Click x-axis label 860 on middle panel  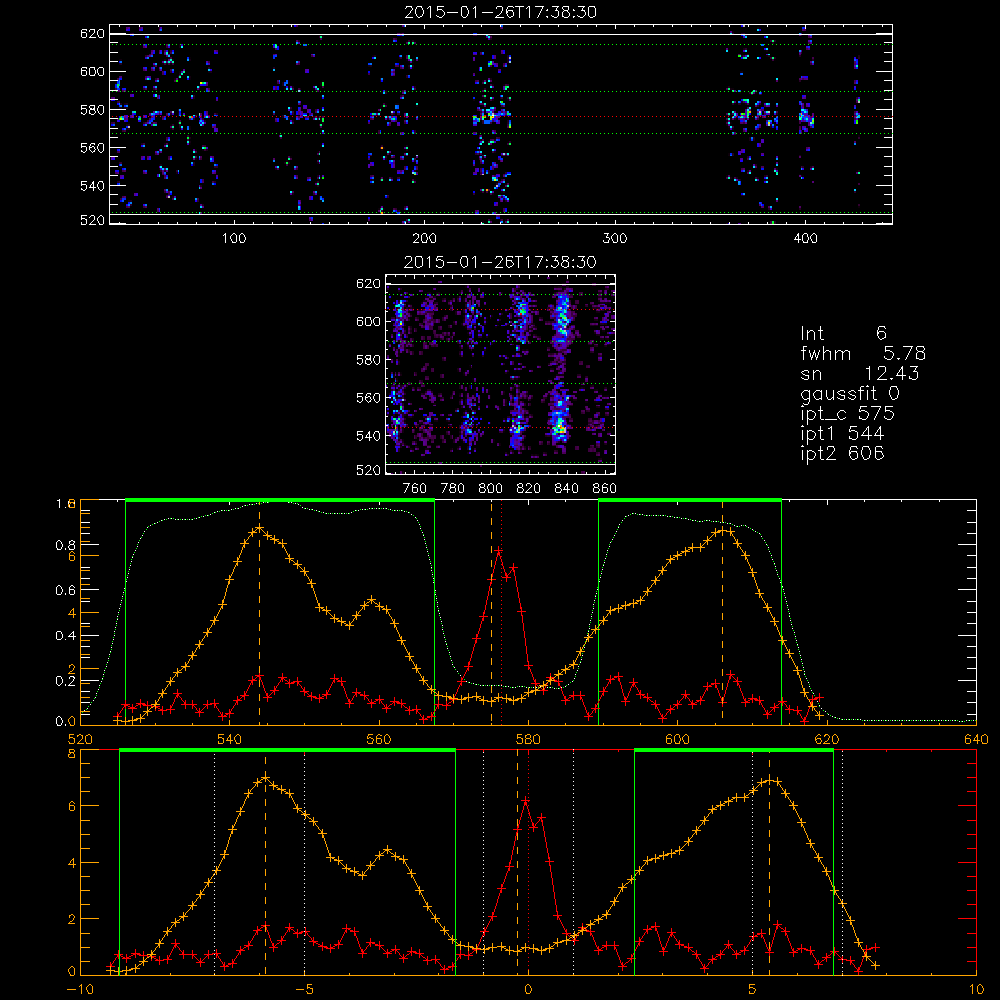(605, 489)
